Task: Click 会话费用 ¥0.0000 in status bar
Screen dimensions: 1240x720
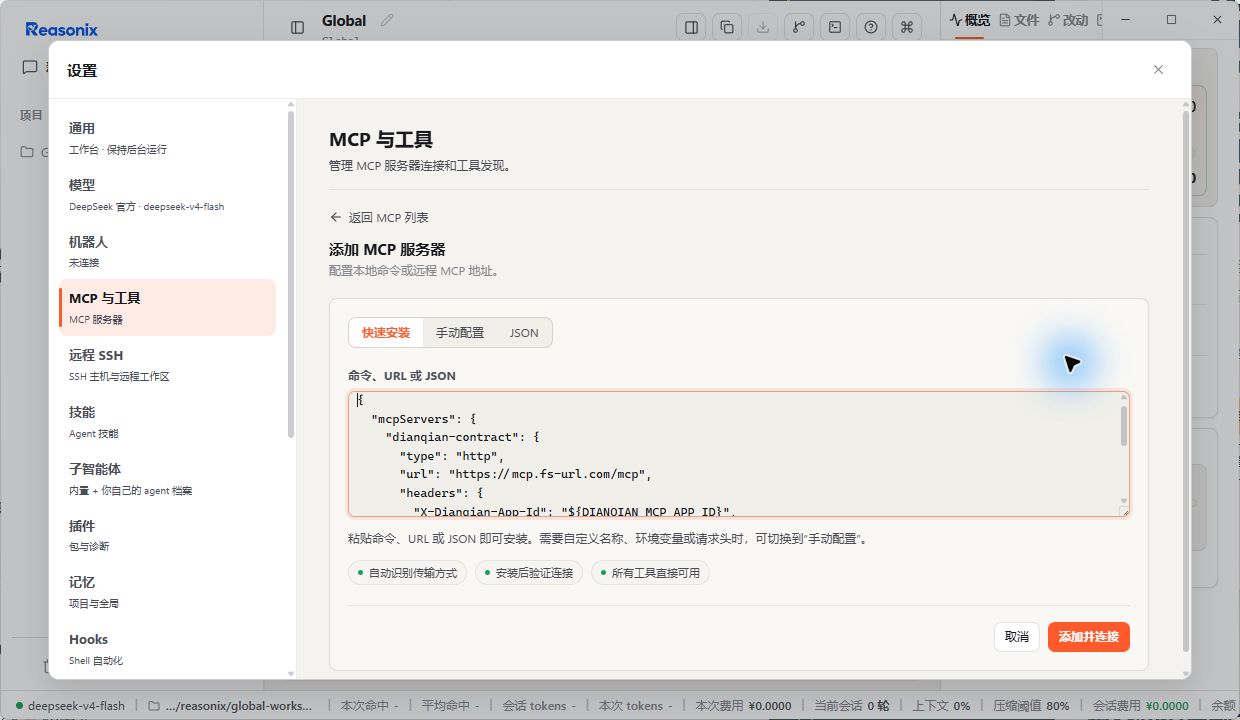Action: coord(1140,705)
